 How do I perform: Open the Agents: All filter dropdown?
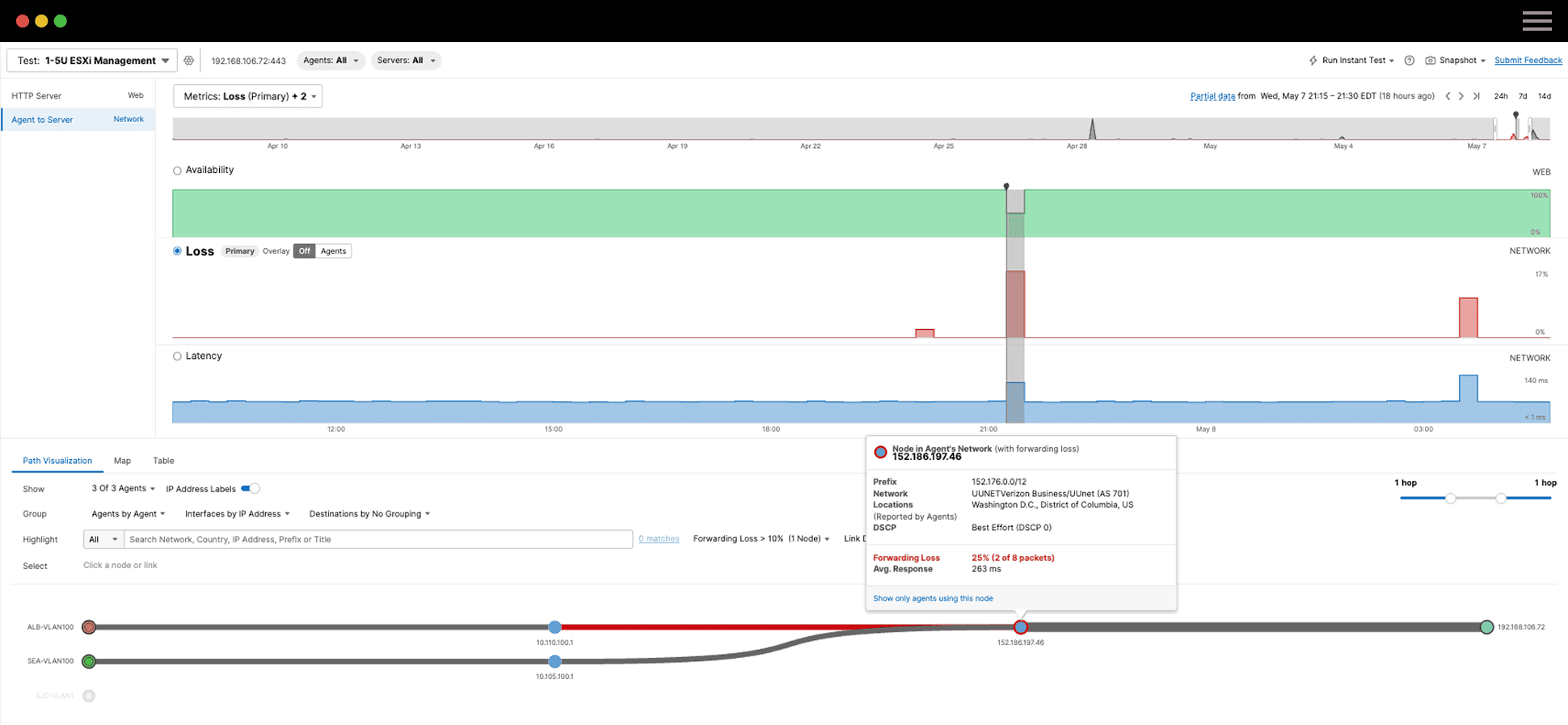pyautogui.click(x=331, y=61)
